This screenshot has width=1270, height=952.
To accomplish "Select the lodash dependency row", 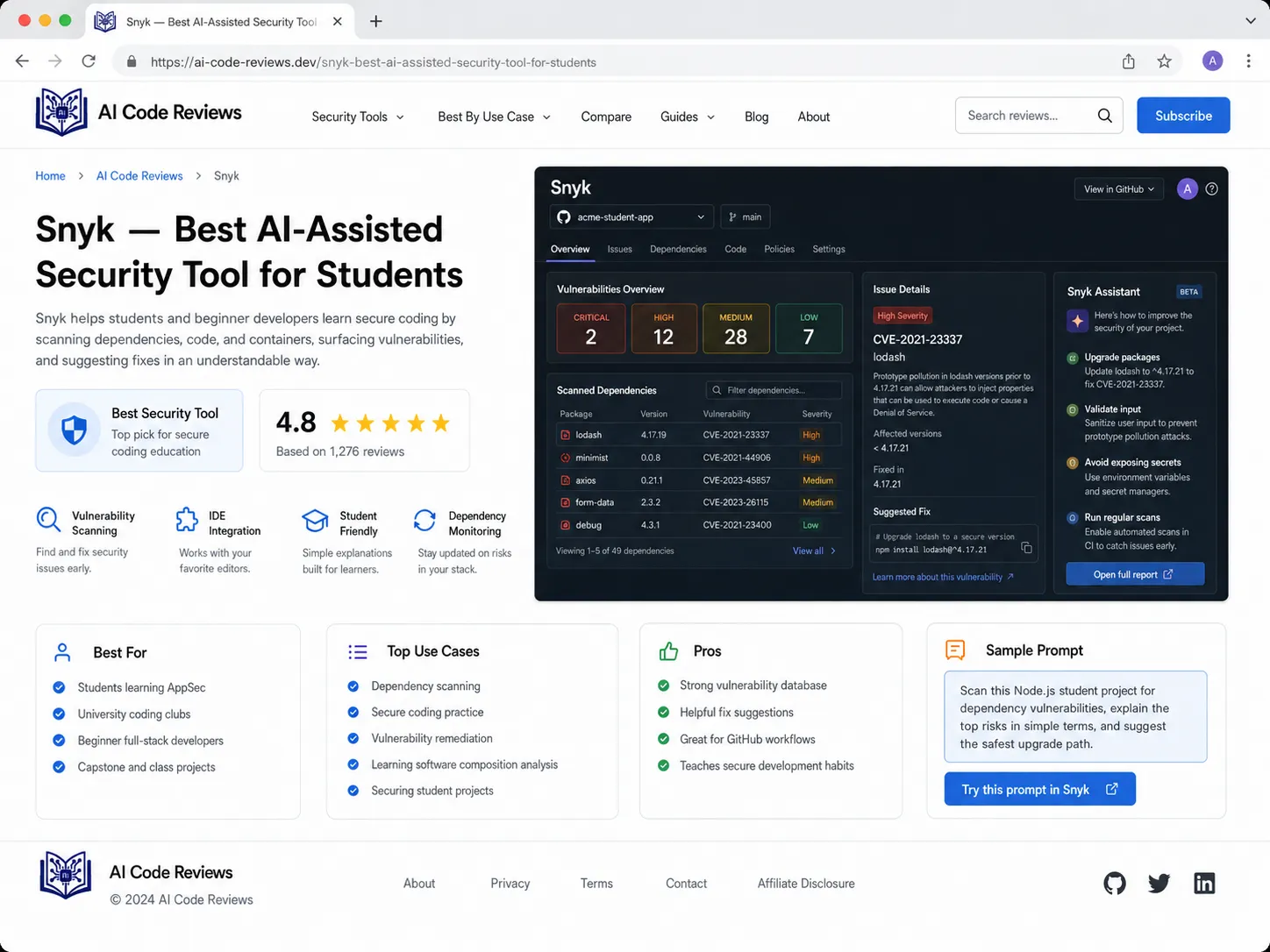I will click(699, 435).
